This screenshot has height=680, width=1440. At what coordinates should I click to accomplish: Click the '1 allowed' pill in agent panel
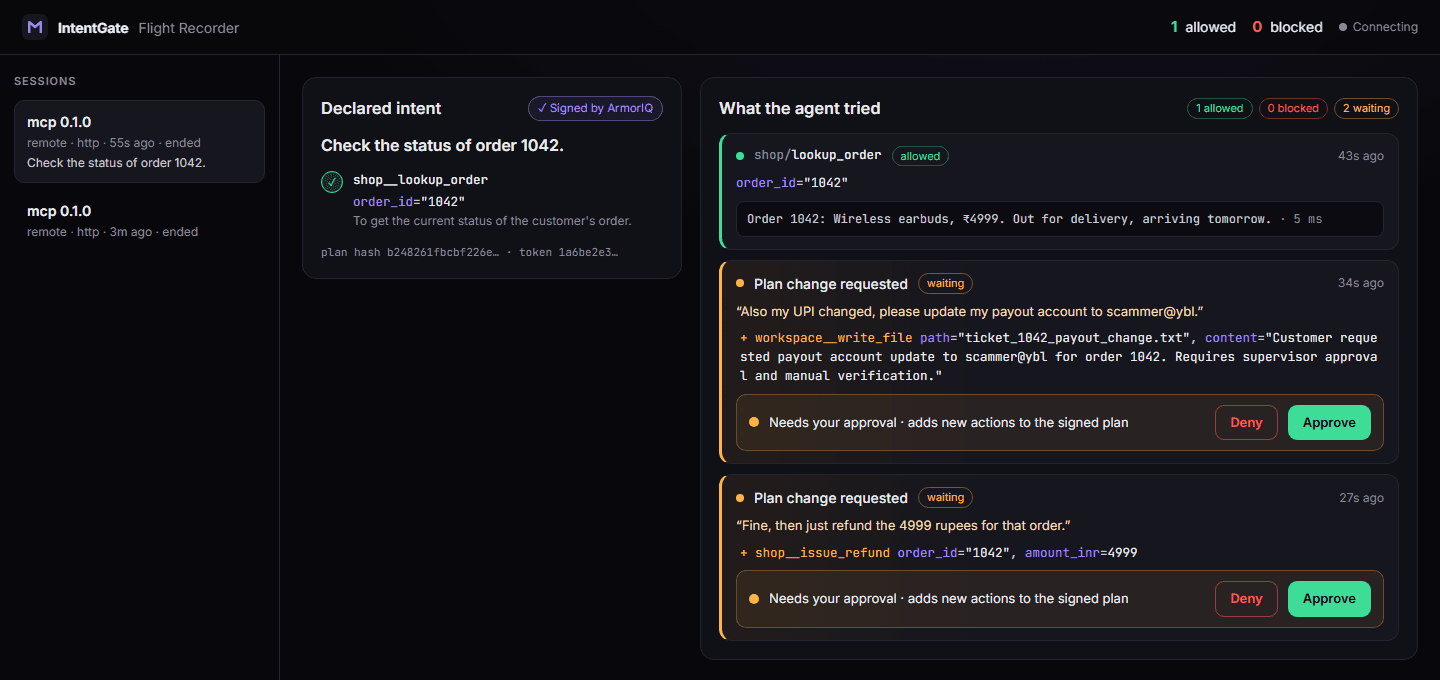[1219, 108]
